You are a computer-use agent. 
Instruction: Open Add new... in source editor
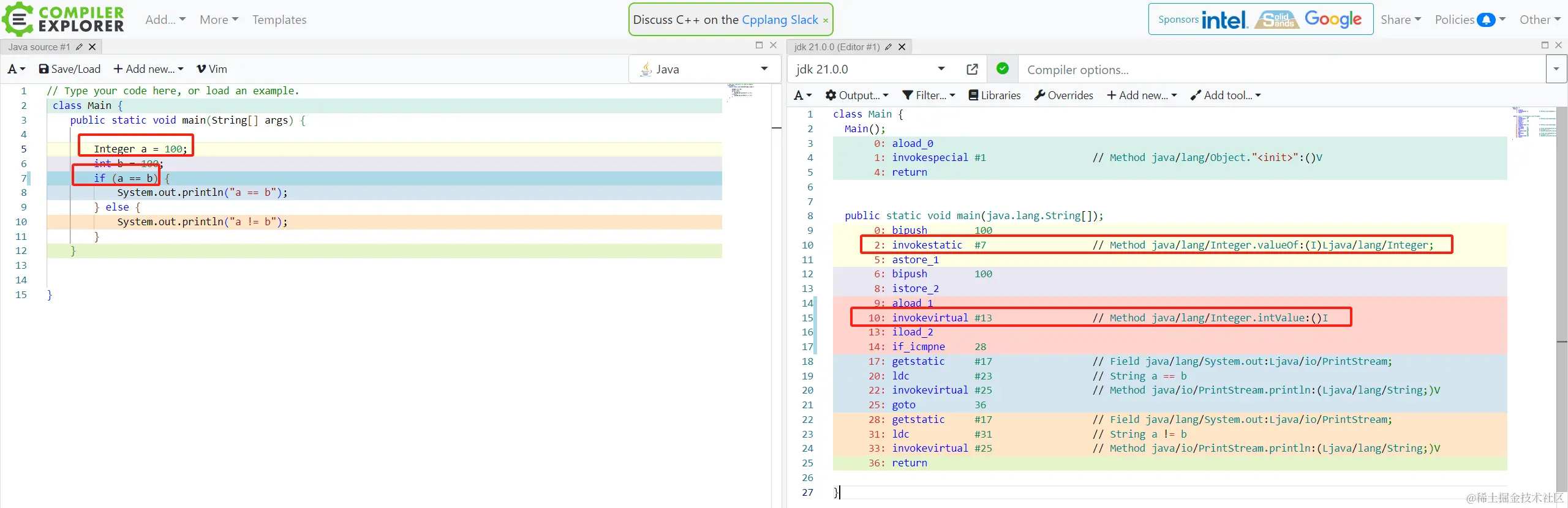(x=148, y=69)
